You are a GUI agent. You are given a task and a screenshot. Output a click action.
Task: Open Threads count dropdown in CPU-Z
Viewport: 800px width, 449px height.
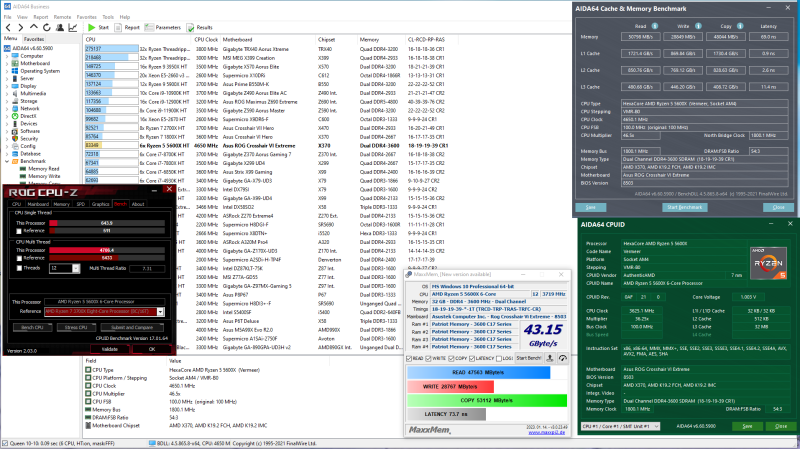[x=76, y=268]
